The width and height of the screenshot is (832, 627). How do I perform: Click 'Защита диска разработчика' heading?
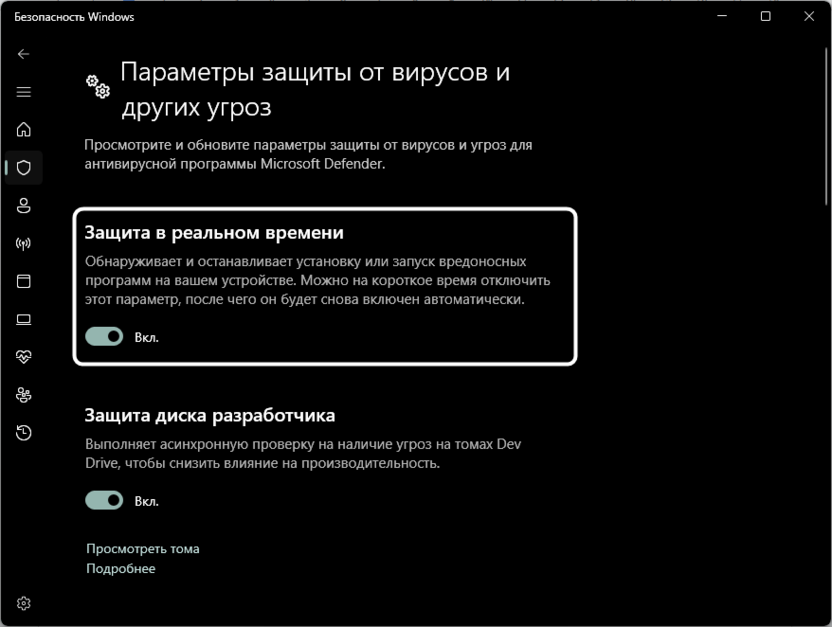210,415
